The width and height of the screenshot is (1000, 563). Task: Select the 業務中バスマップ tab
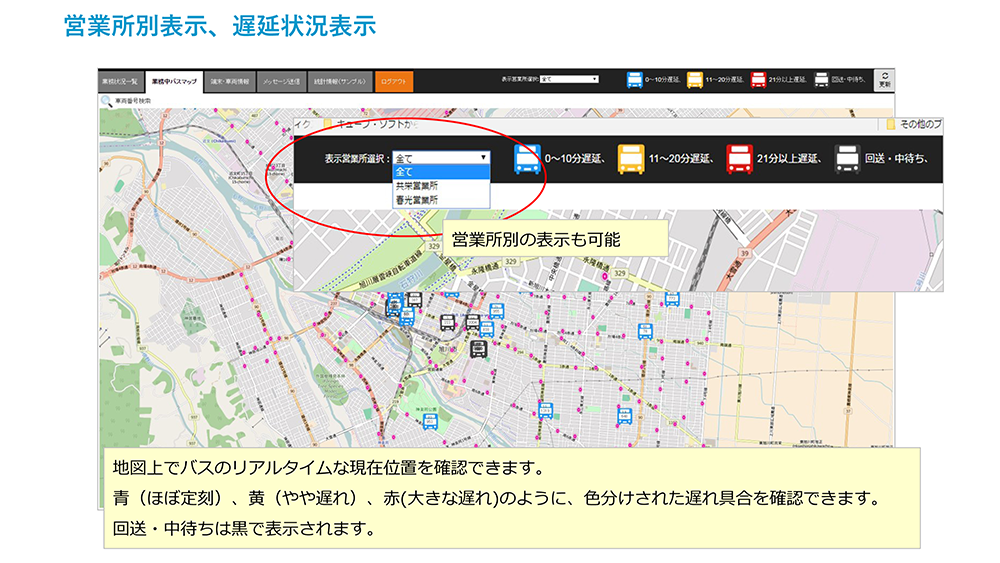174,82
